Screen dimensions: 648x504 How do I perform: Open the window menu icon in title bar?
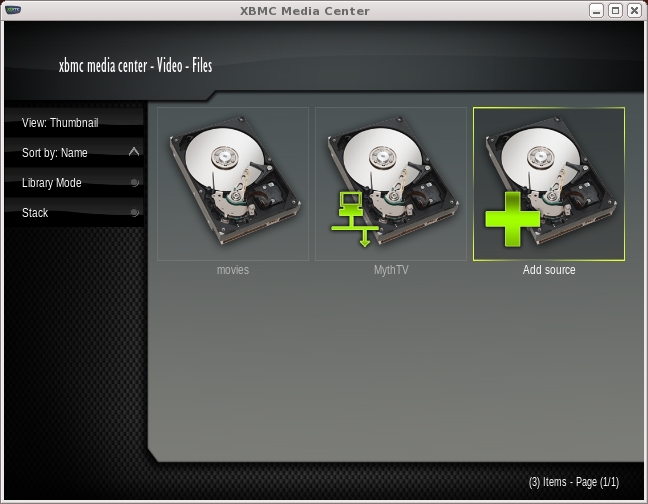click(x=12, y=11)
